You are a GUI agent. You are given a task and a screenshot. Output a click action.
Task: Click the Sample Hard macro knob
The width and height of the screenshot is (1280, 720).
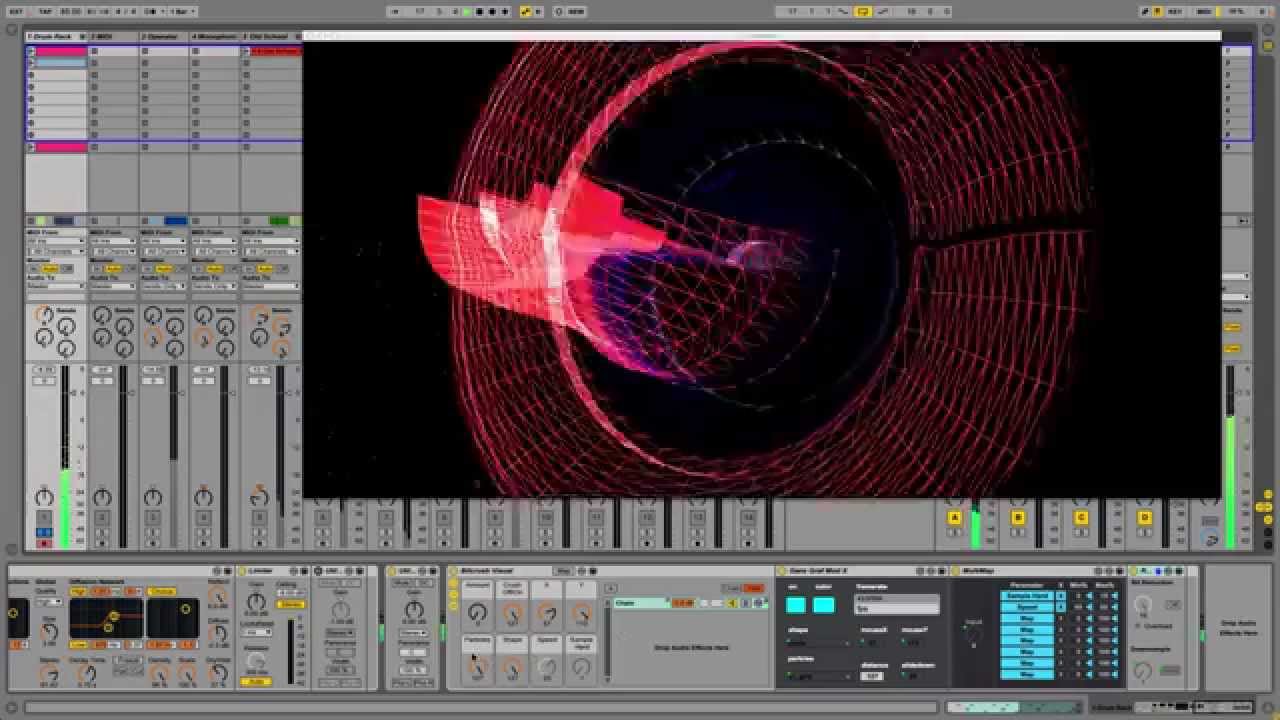tap(581, 667)
